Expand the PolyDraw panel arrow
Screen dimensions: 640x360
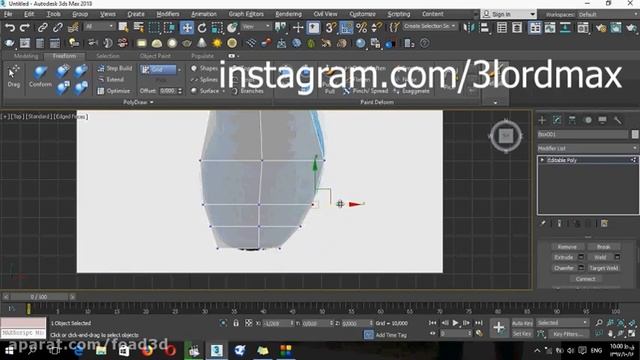click(151, 102)
